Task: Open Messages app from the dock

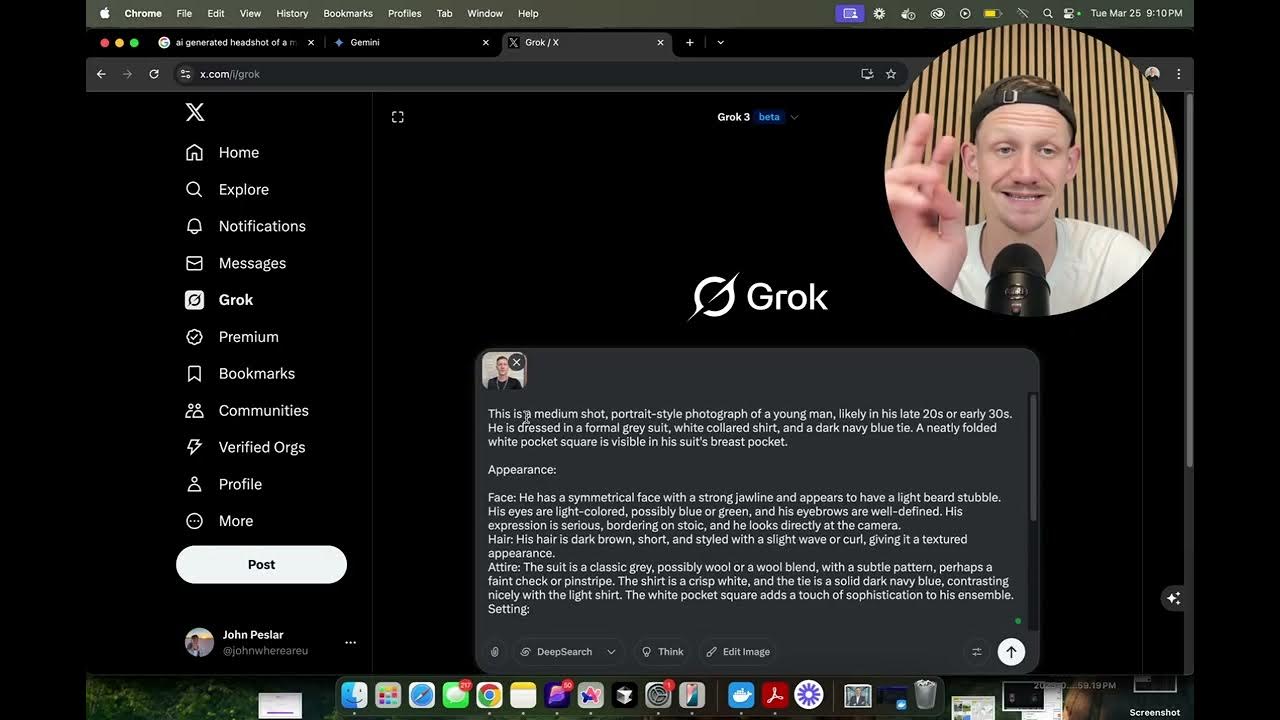Action: pyautogui.click(x=455, y=694)
